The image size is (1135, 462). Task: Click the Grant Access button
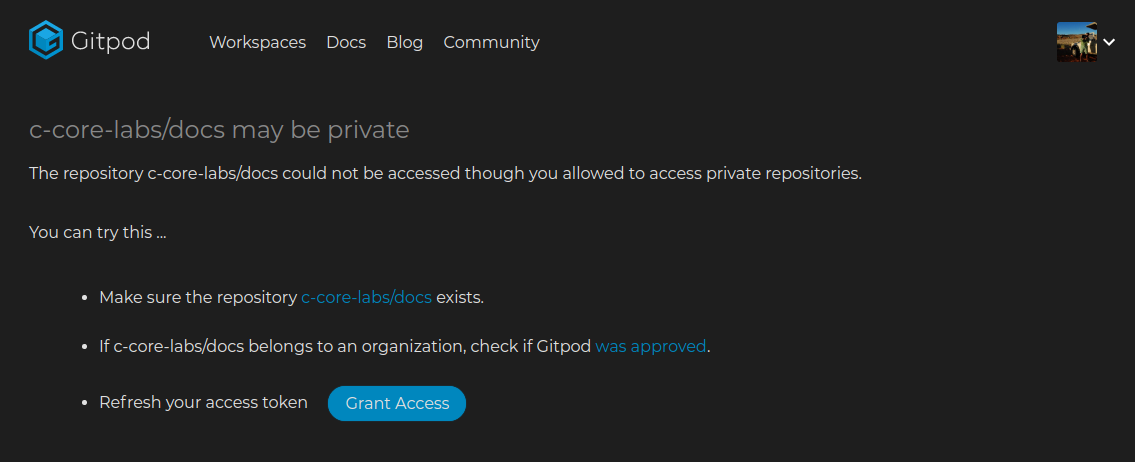point(397,403)
